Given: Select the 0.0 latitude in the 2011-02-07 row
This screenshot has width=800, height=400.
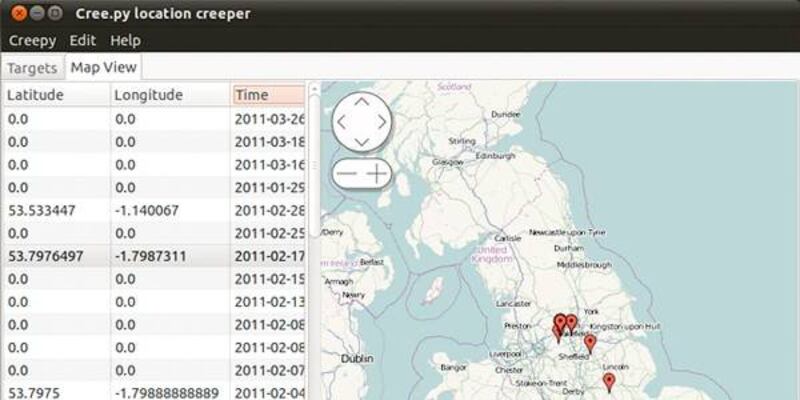Looking at the screenshot, I should [18, 370].
